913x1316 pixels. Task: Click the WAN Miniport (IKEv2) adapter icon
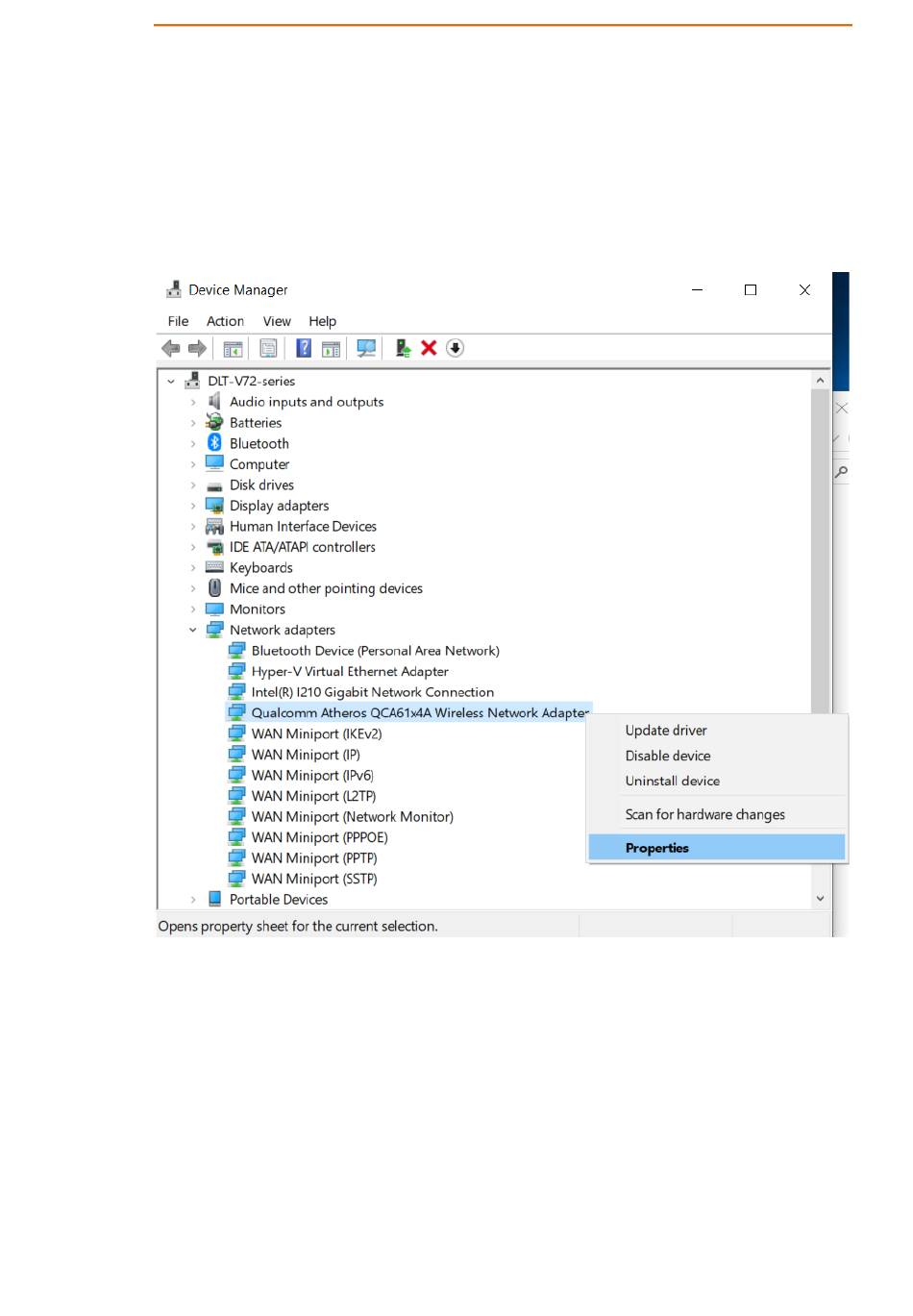pos(236,733)
